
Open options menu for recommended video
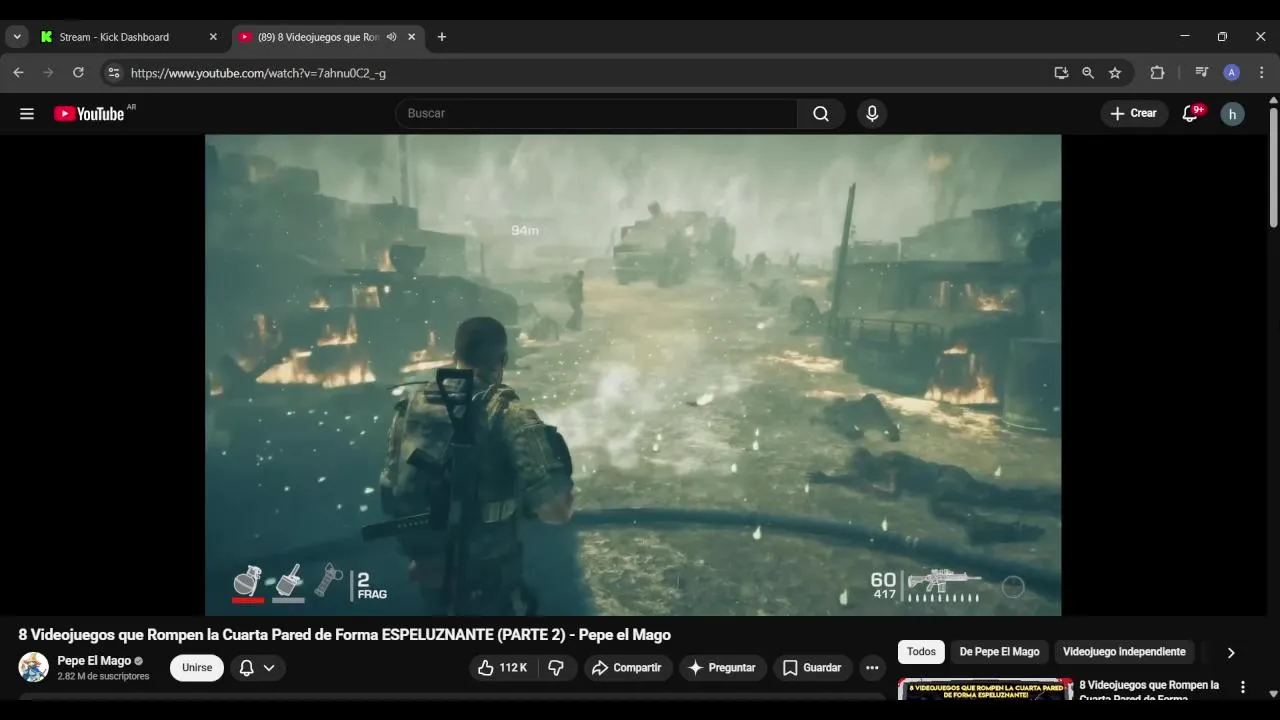point(1243,687)
